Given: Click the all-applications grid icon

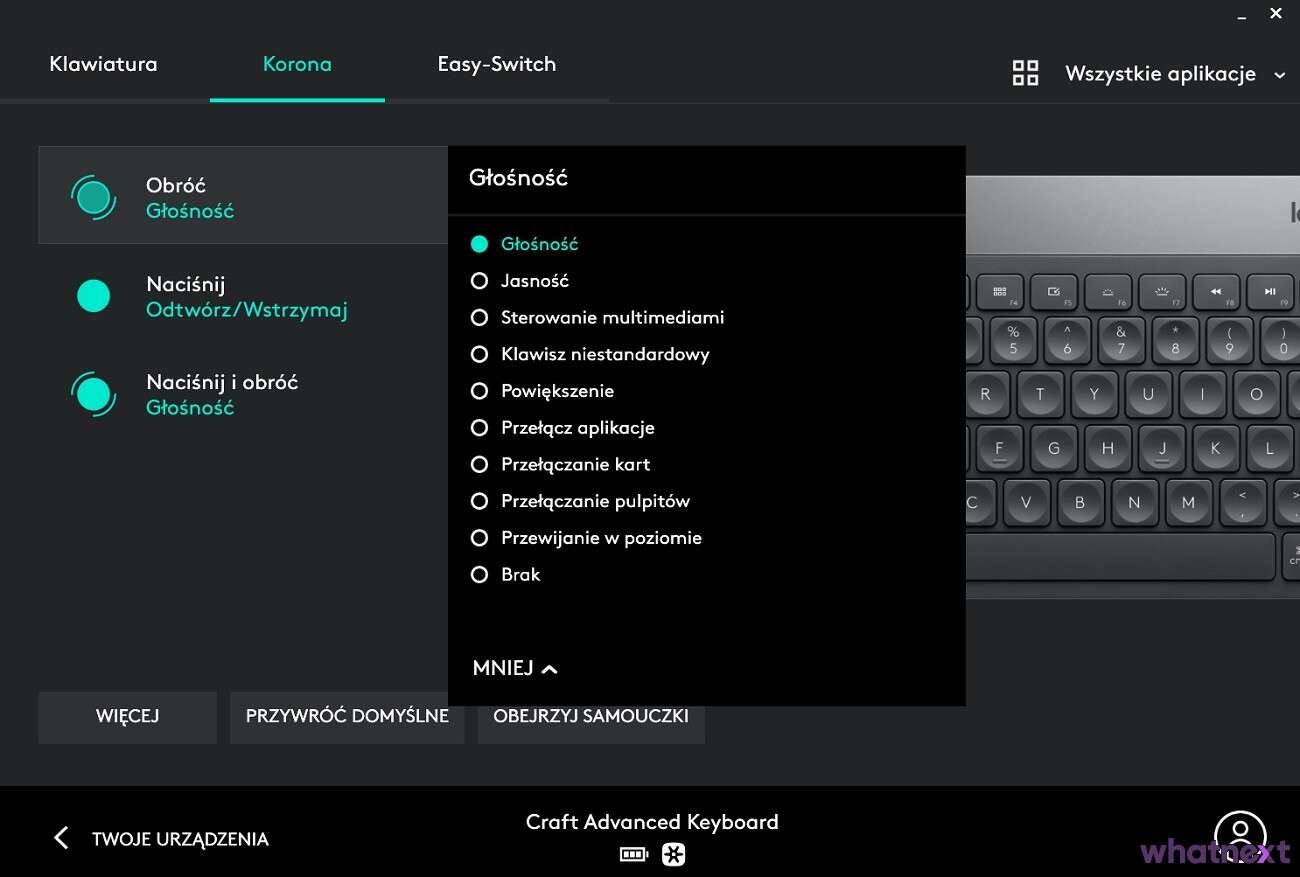Looking at the screenshot, I should pyautogui.click(x=1025, y=72).
